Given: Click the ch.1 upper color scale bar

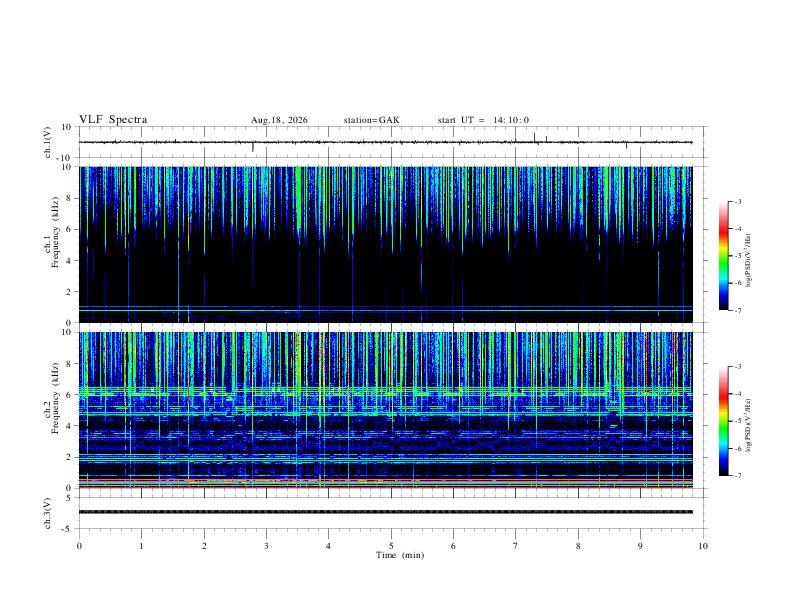Looking at the screenshot, I should [723, 256].
